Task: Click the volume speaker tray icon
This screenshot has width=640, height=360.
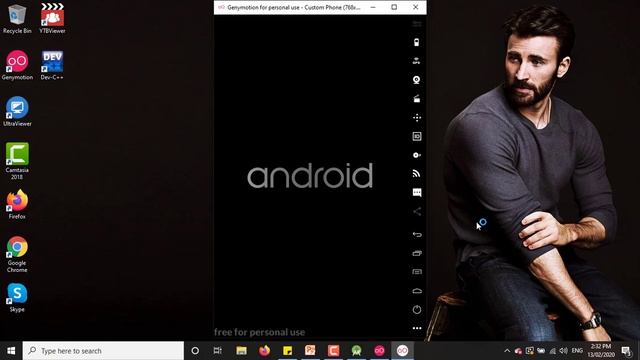Action: 564,351
